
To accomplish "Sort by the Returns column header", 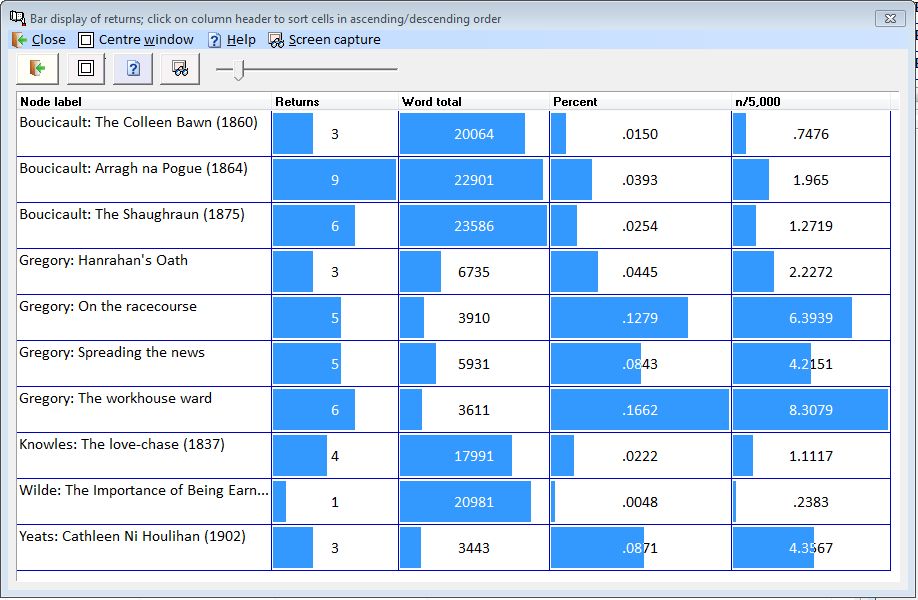I will coord(335,102).
